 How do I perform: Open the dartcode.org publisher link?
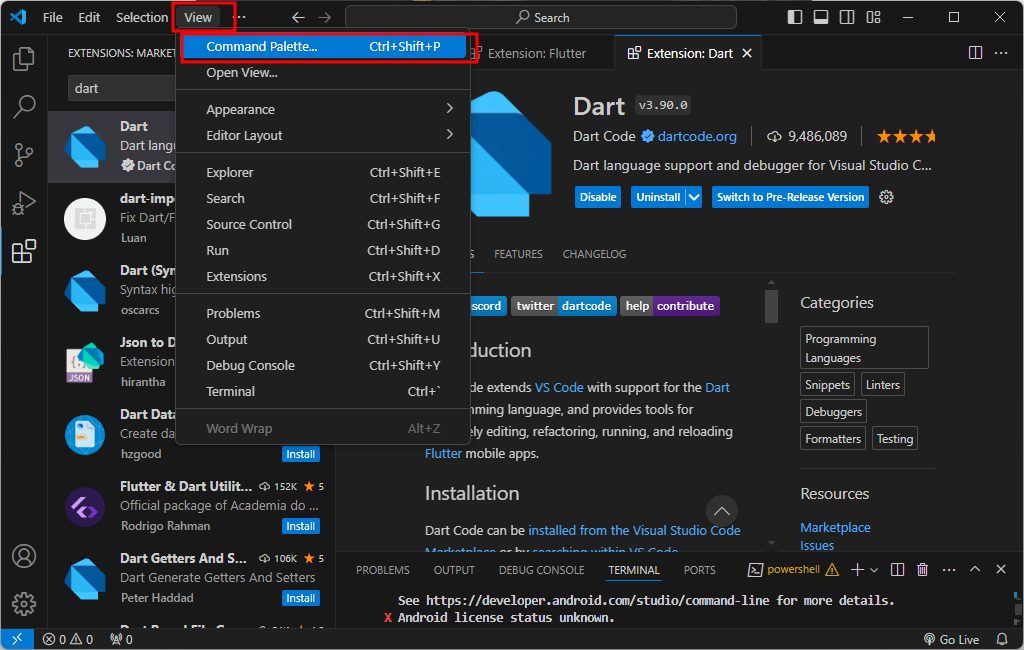[697, 136]
